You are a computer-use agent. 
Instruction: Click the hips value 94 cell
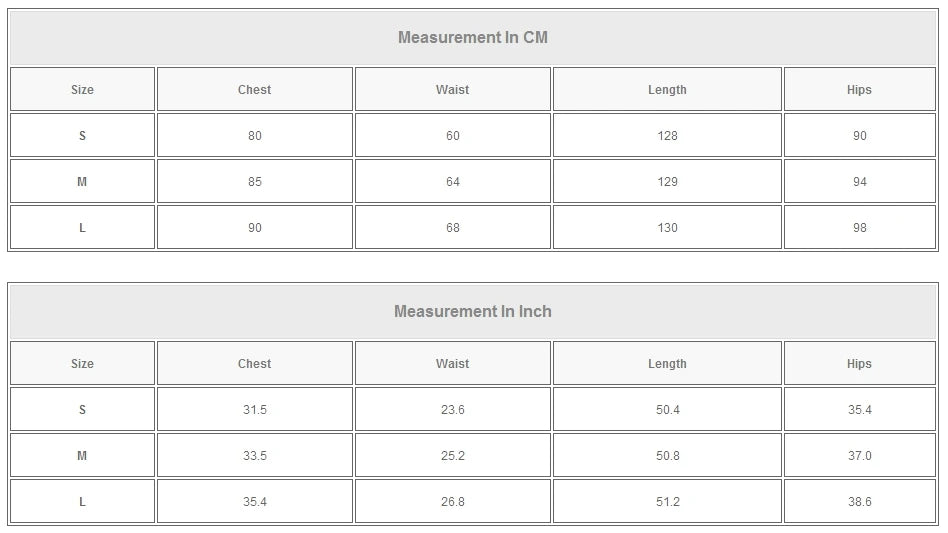point(859,182)
